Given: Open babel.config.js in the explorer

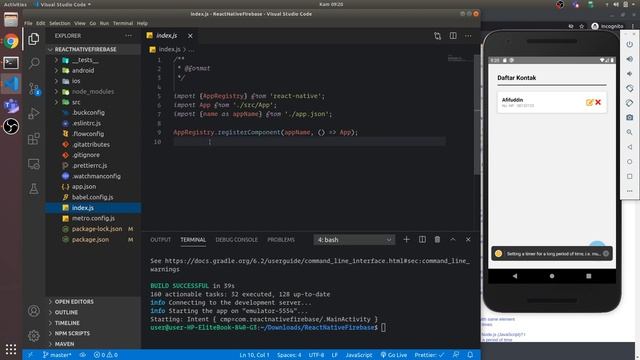Looking at the screenshot, I should point(93,197).
